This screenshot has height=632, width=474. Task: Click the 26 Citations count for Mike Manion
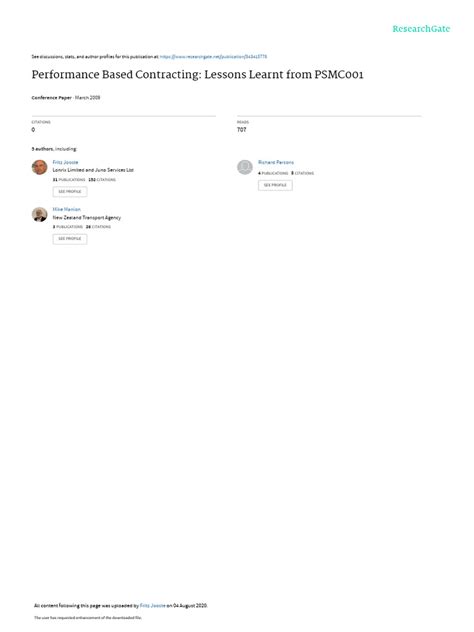(98, 227)
